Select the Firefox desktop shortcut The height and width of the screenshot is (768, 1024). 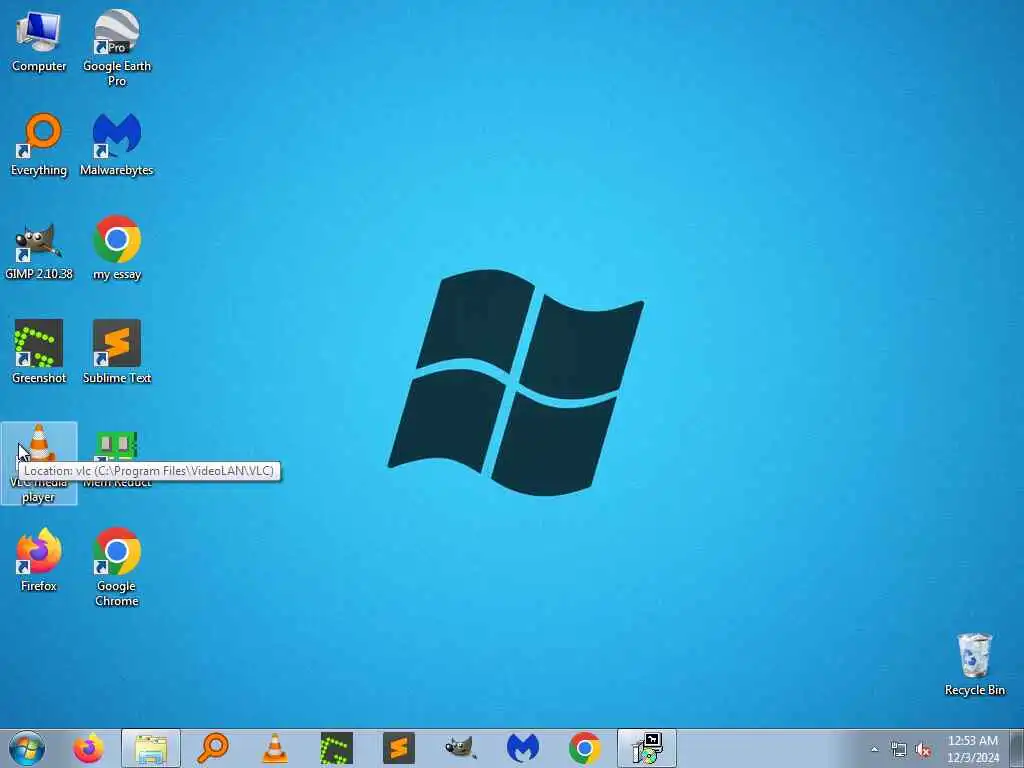coord(39,560)
